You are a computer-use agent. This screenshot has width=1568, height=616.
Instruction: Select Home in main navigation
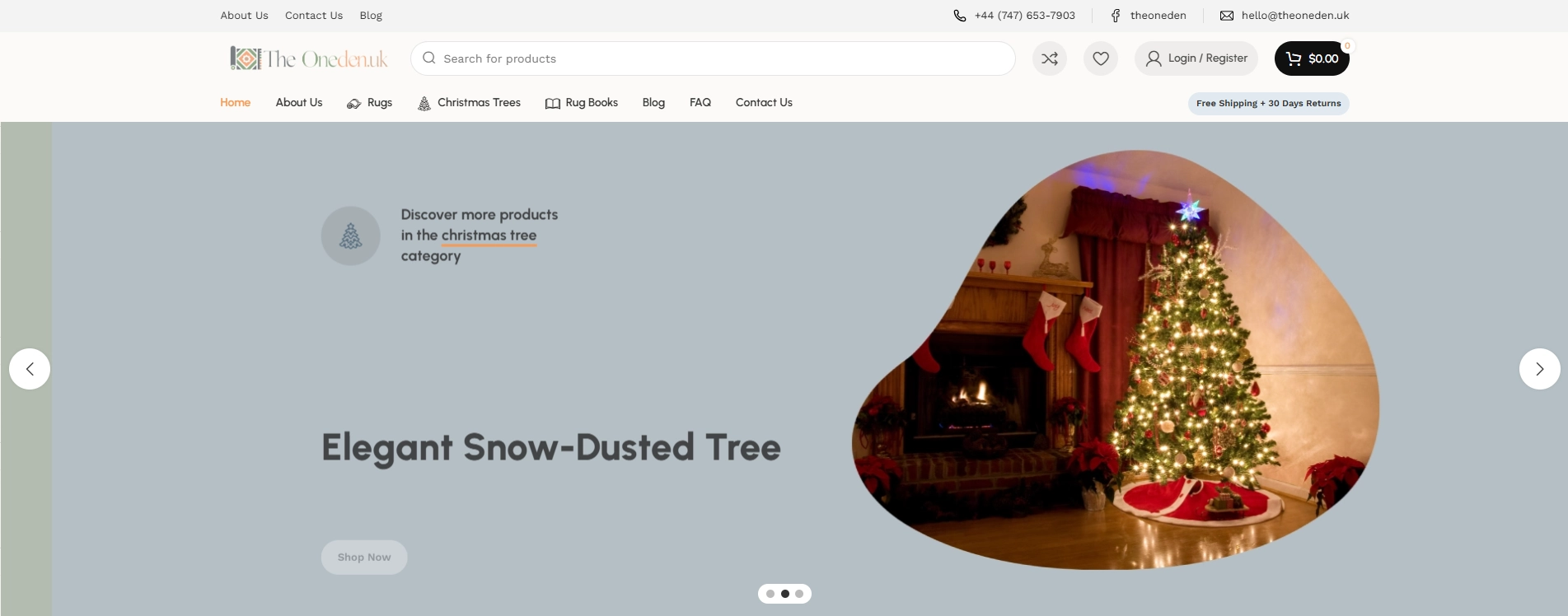(235, 102)
